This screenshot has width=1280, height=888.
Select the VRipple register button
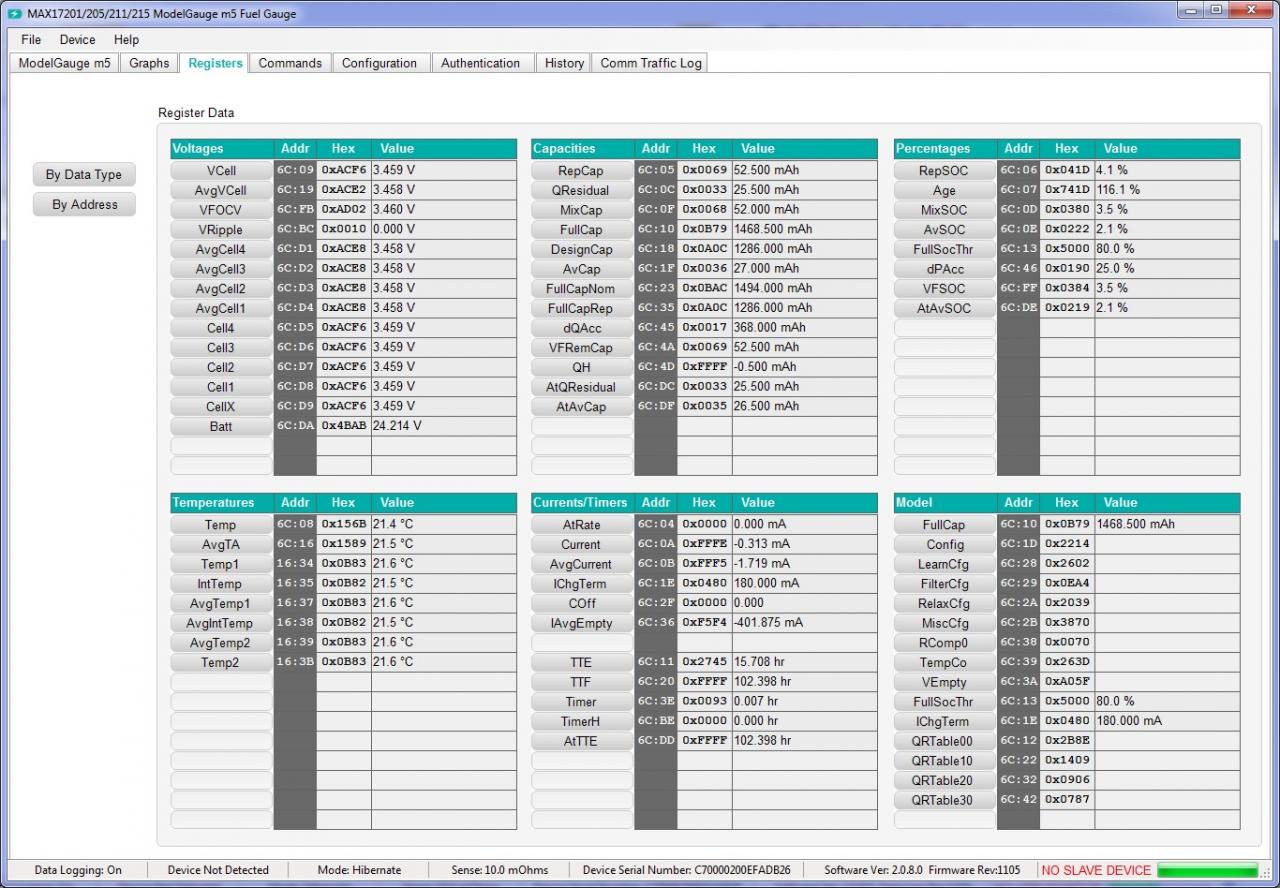point(221,230)
